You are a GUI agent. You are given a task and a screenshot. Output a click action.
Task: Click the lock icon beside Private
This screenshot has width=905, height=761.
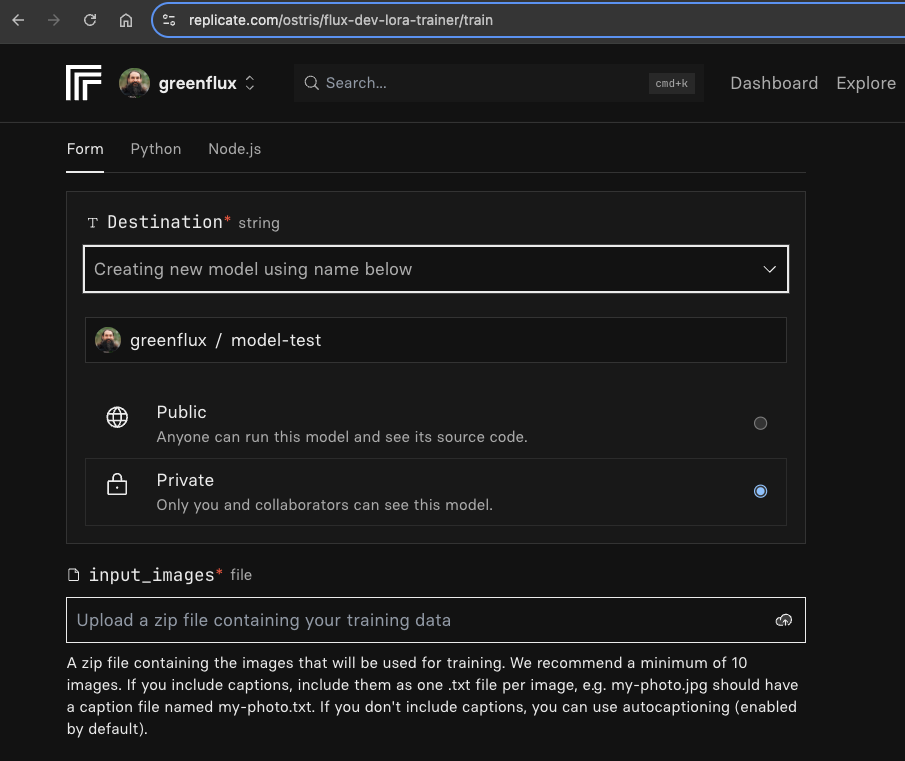(117, 486)
